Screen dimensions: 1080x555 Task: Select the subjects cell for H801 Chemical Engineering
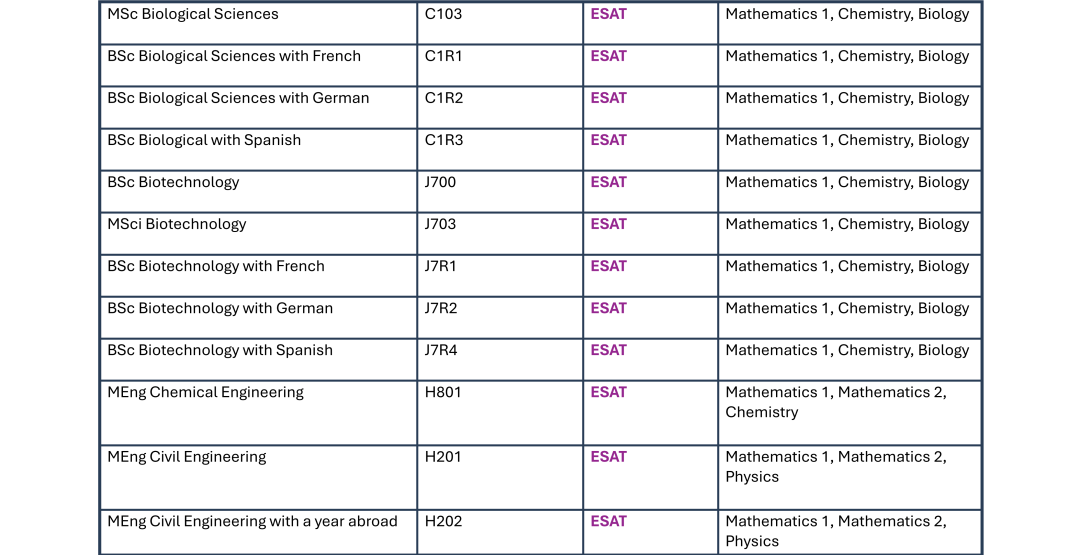(836, 402)
